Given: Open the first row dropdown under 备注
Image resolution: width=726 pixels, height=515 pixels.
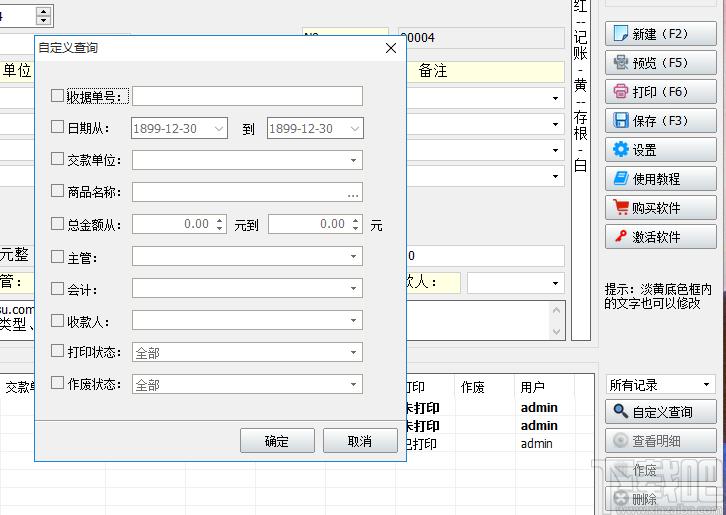Looking at the screenshot, I should (x=555, y=98).
